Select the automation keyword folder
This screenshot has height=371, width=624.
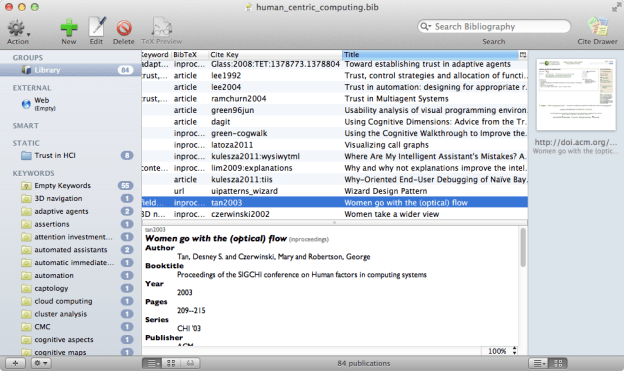pyautogui.click(x=70, y=275)
